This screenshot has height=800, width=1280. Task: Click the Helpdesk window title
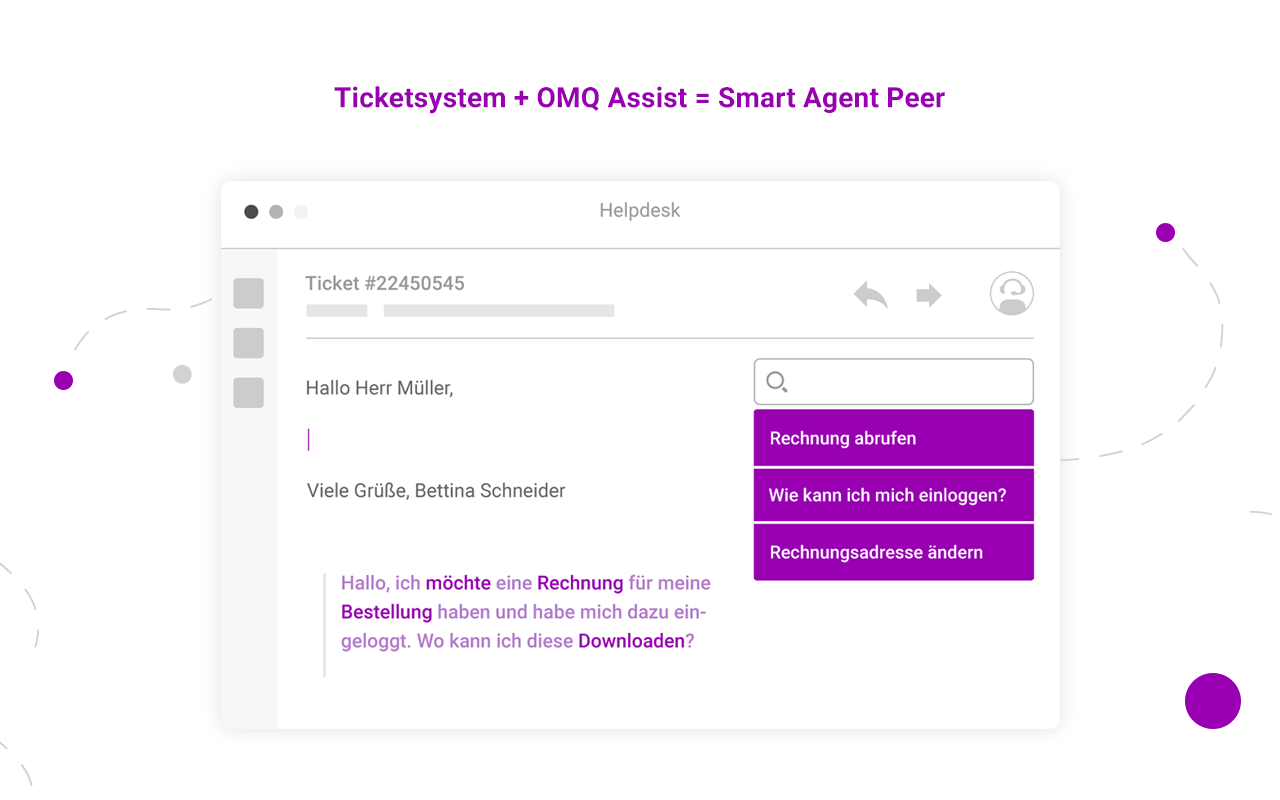(x=640, y=211)
